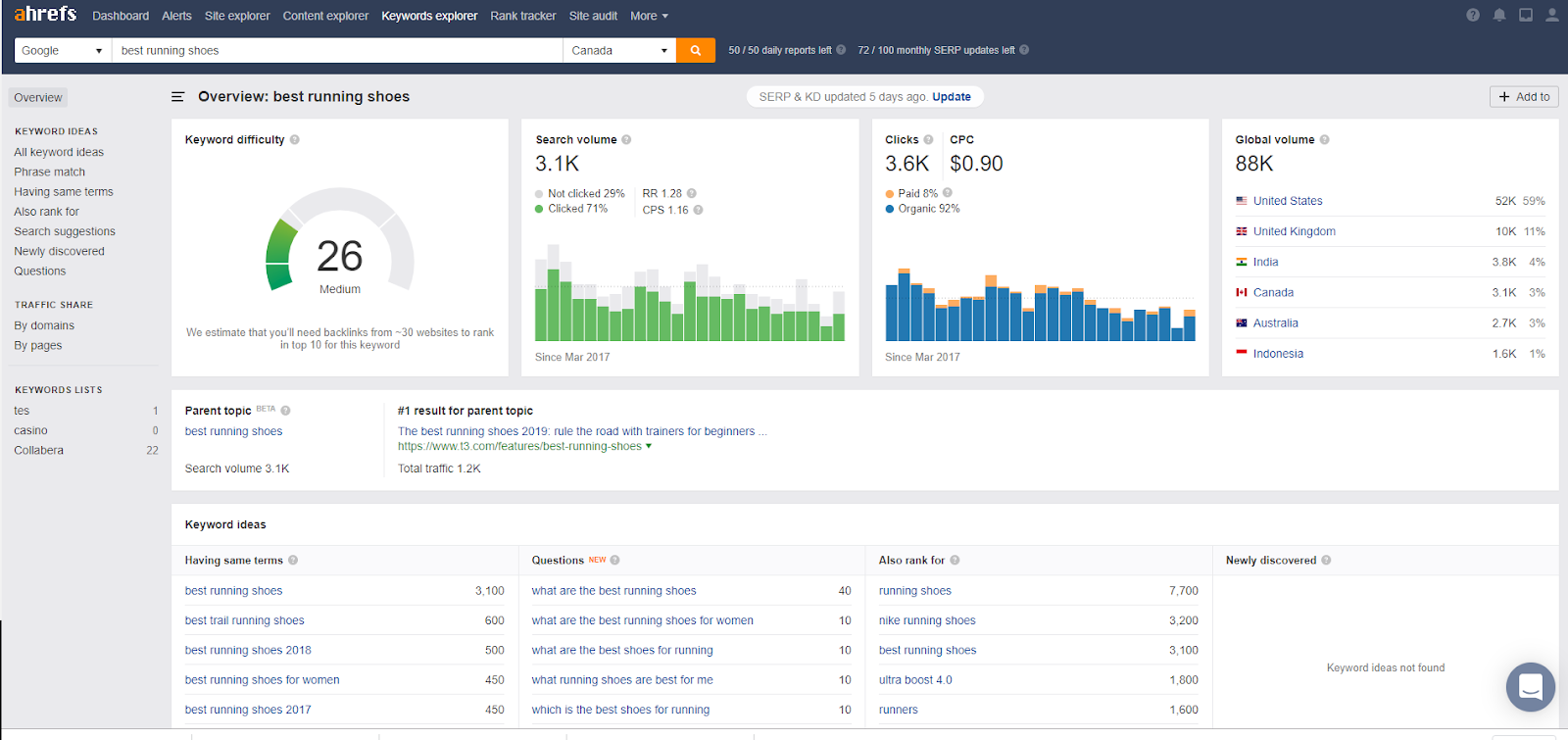The image size is (1568, 740).
Task: Click the help icon next to Keyword difficulty
Action: point(295,140)
